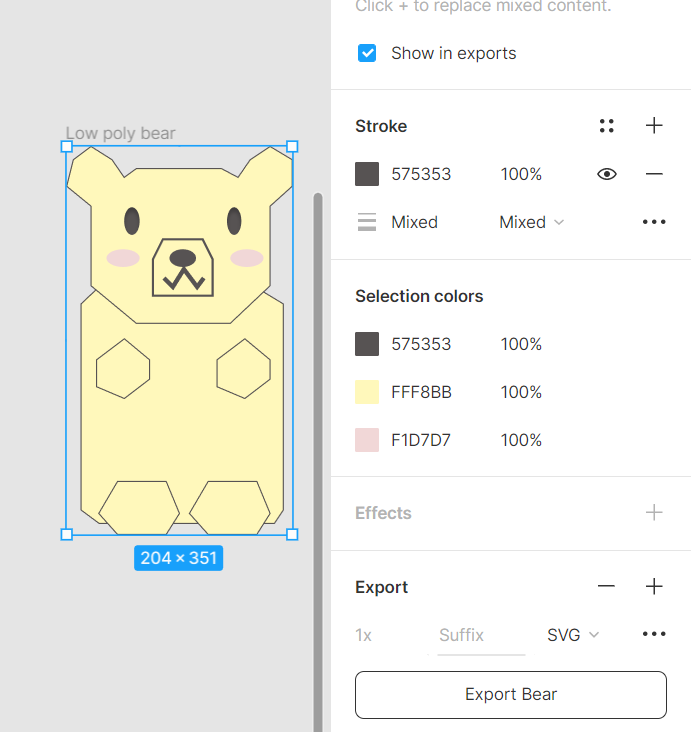Screen dimensions: 691x732
Task: Click the Export section heading
Action: point(381,587)
